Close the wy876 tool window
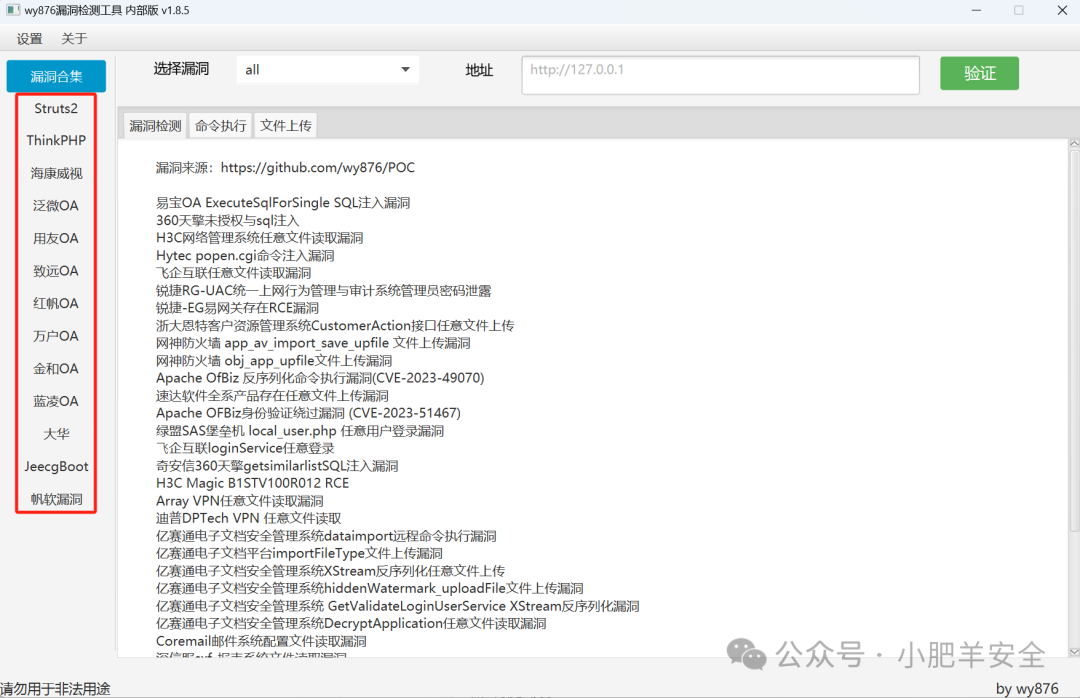1080x698 pixels. tap(1062, 10)
